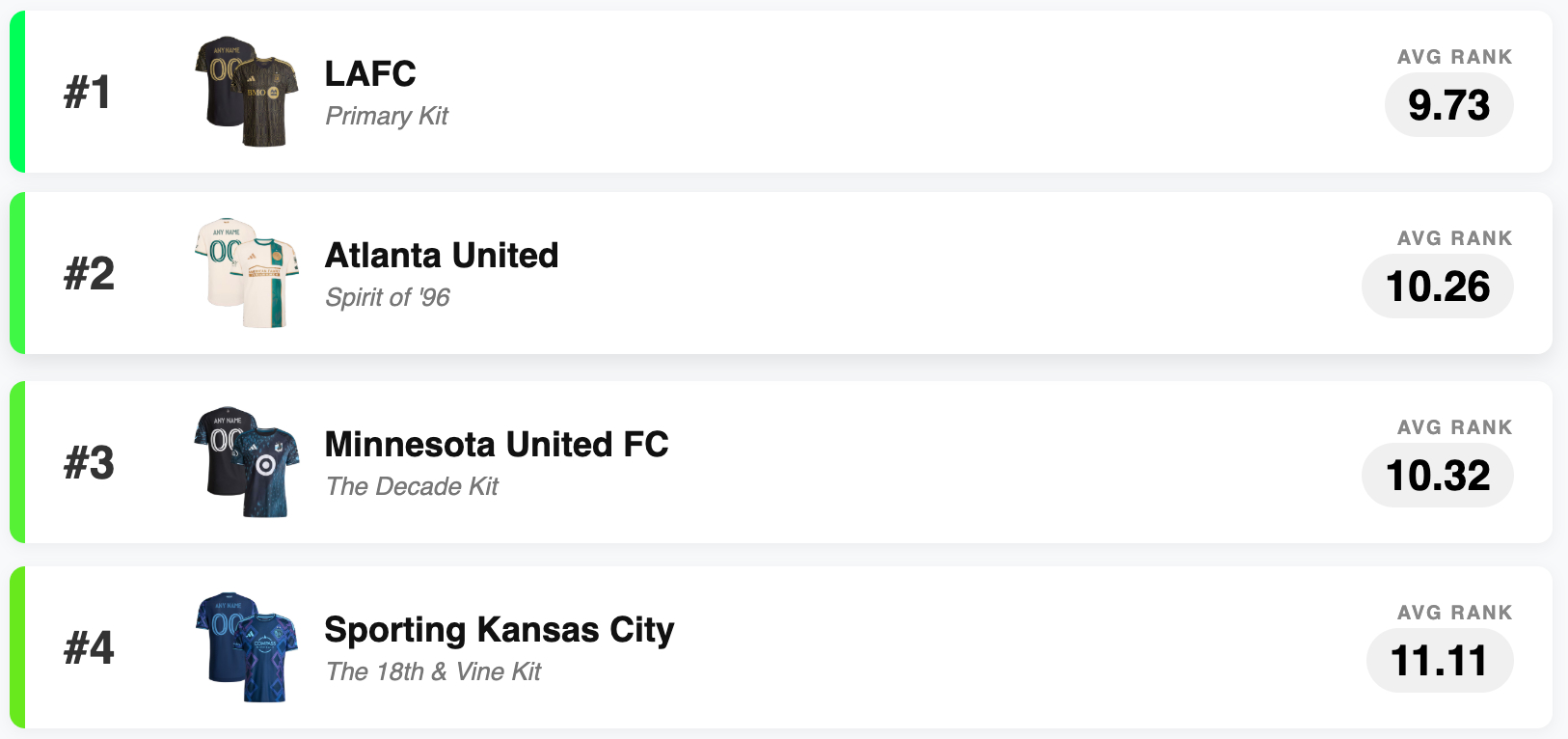Click The 18th & Vine Kit label

point(433,671)
